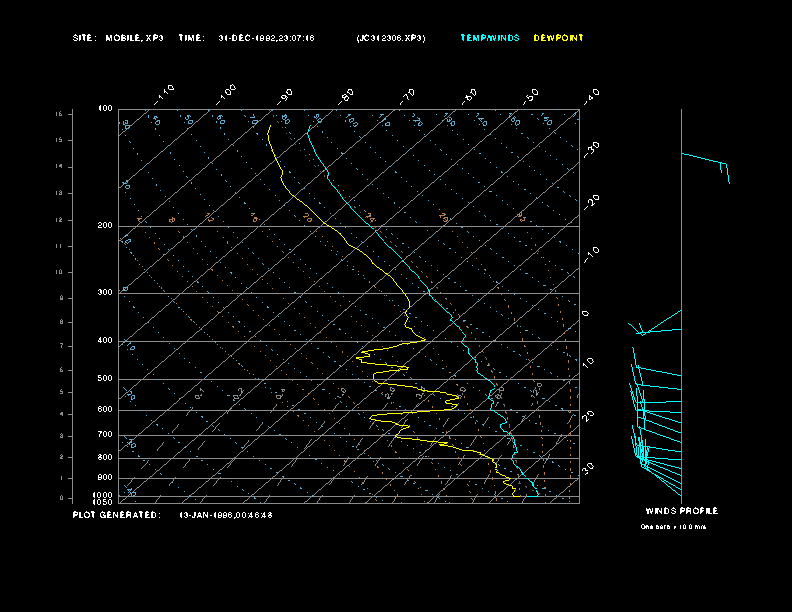Screen dimensions: 792x612
Task: Select the generation date '13-JAN-1996,00:46:48'
Action: [x=226, y=515]
